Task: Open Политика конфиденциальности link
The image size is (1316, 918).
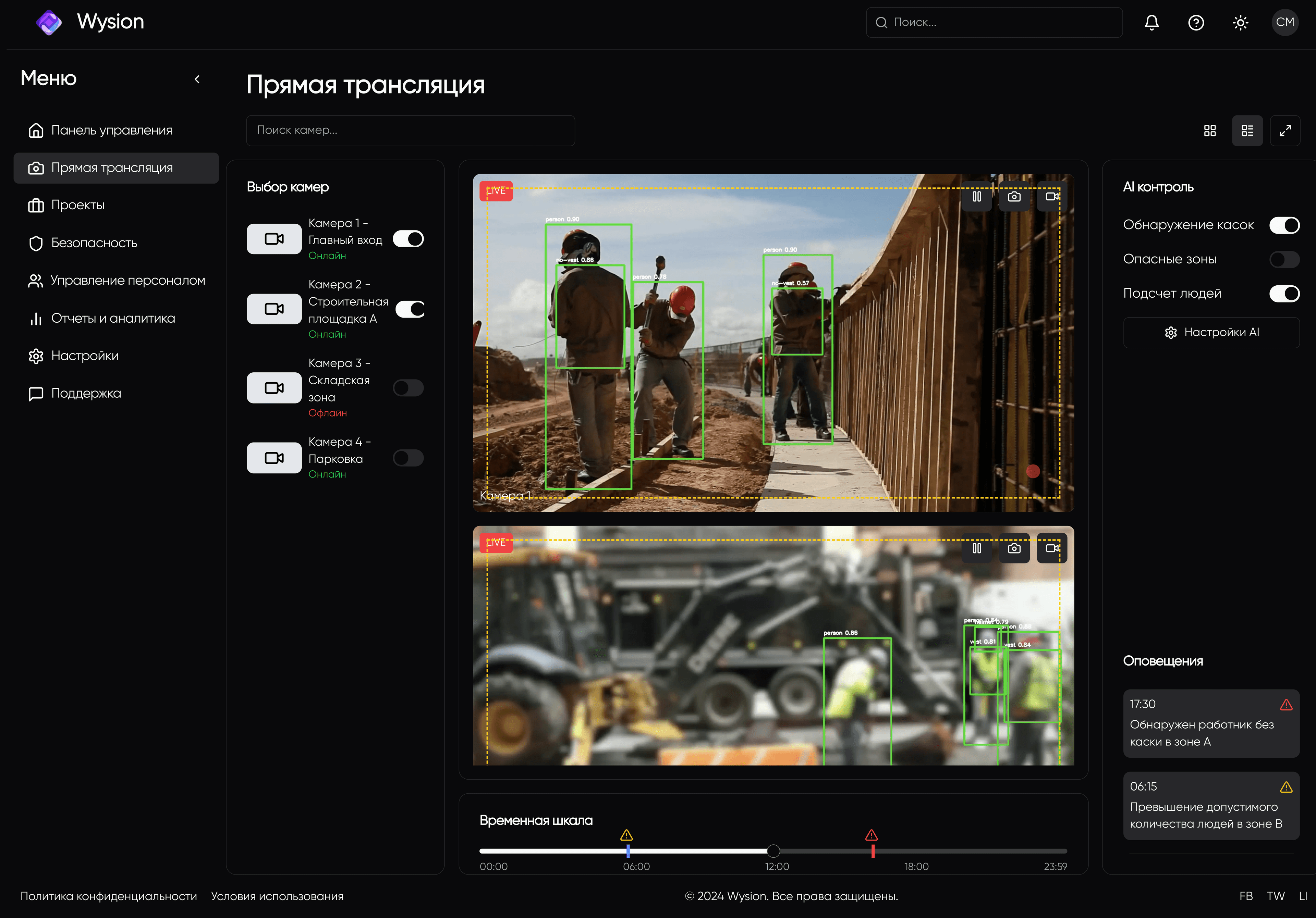Action: click(x=108, y=896)
